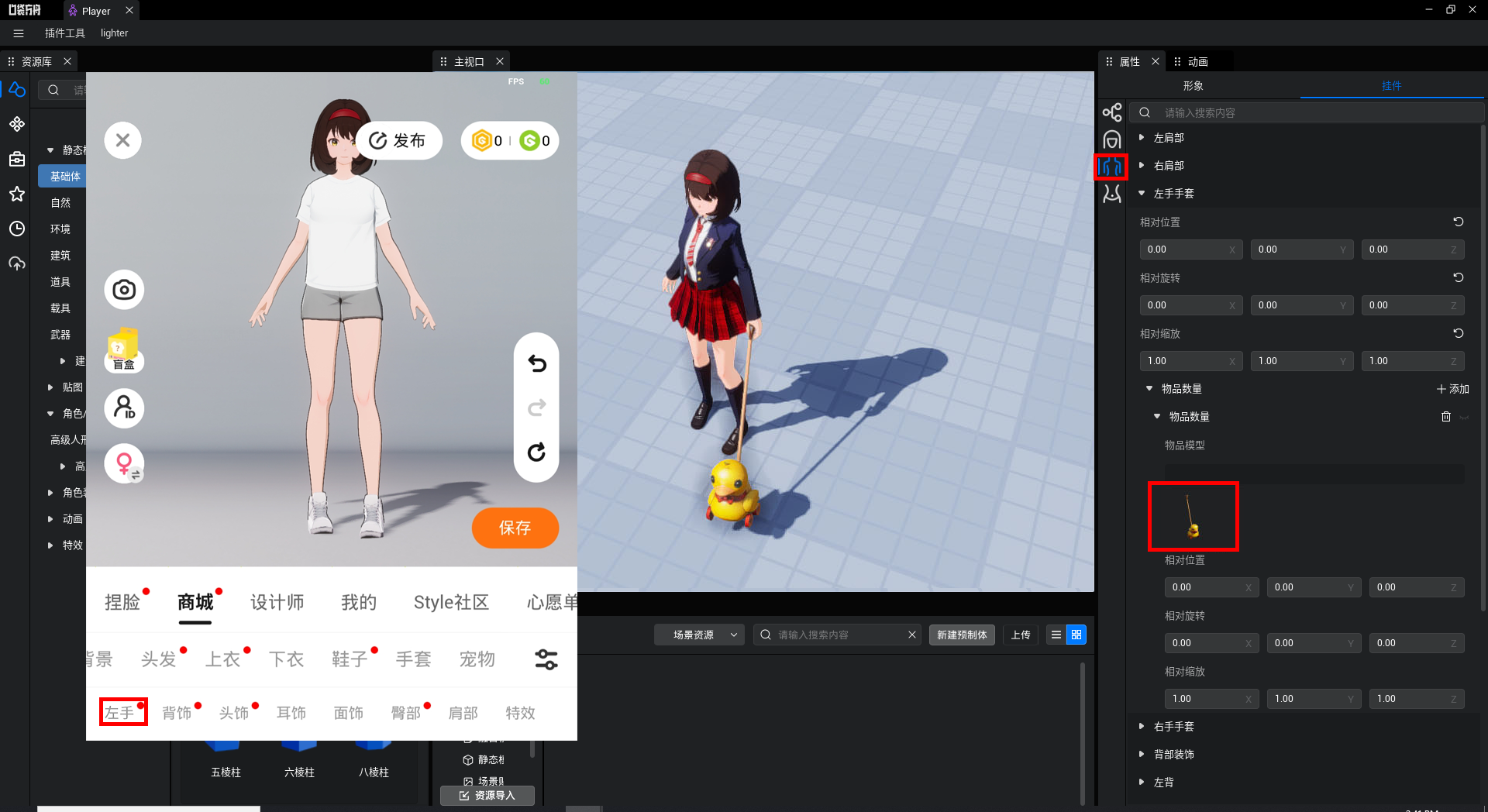
Task: Switch to the 形象 tab
Action: (1193, 86)
